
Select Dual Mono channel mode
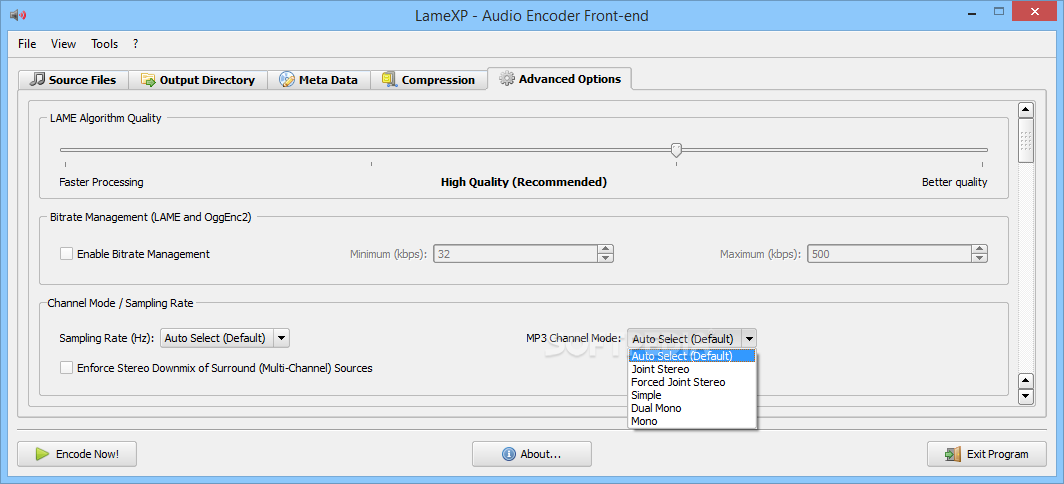pos(691,408)
